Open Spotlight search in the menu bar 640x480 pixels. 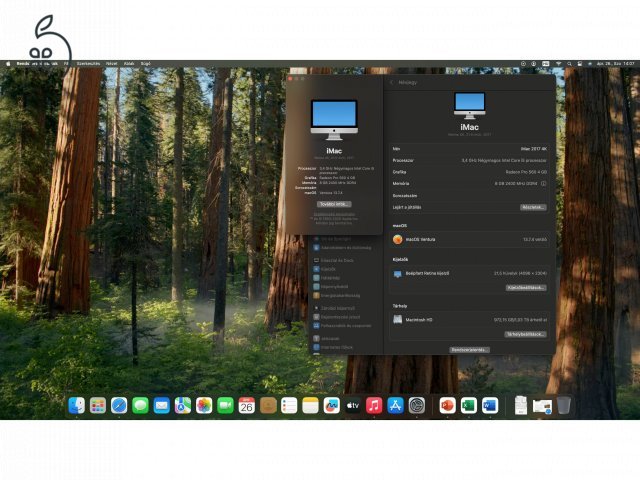(569, 64)
